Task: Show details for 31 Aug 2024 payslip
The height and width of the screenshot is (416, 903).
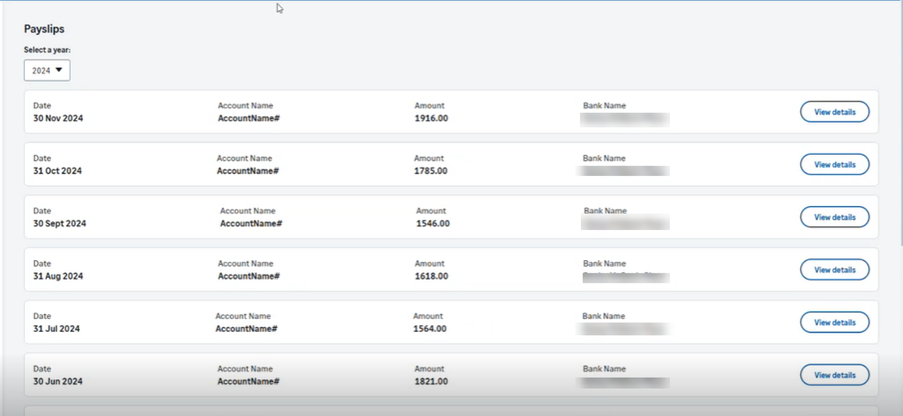Action: click(834, 270)
